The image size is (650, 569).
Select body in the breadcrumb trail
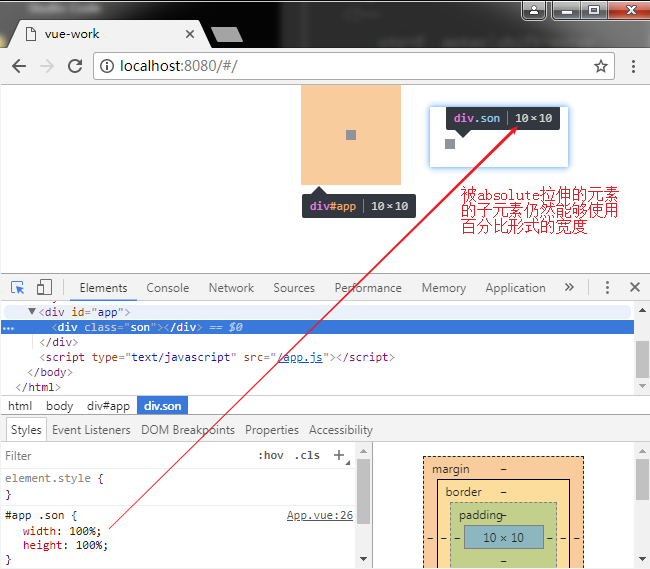pos(59,406)
